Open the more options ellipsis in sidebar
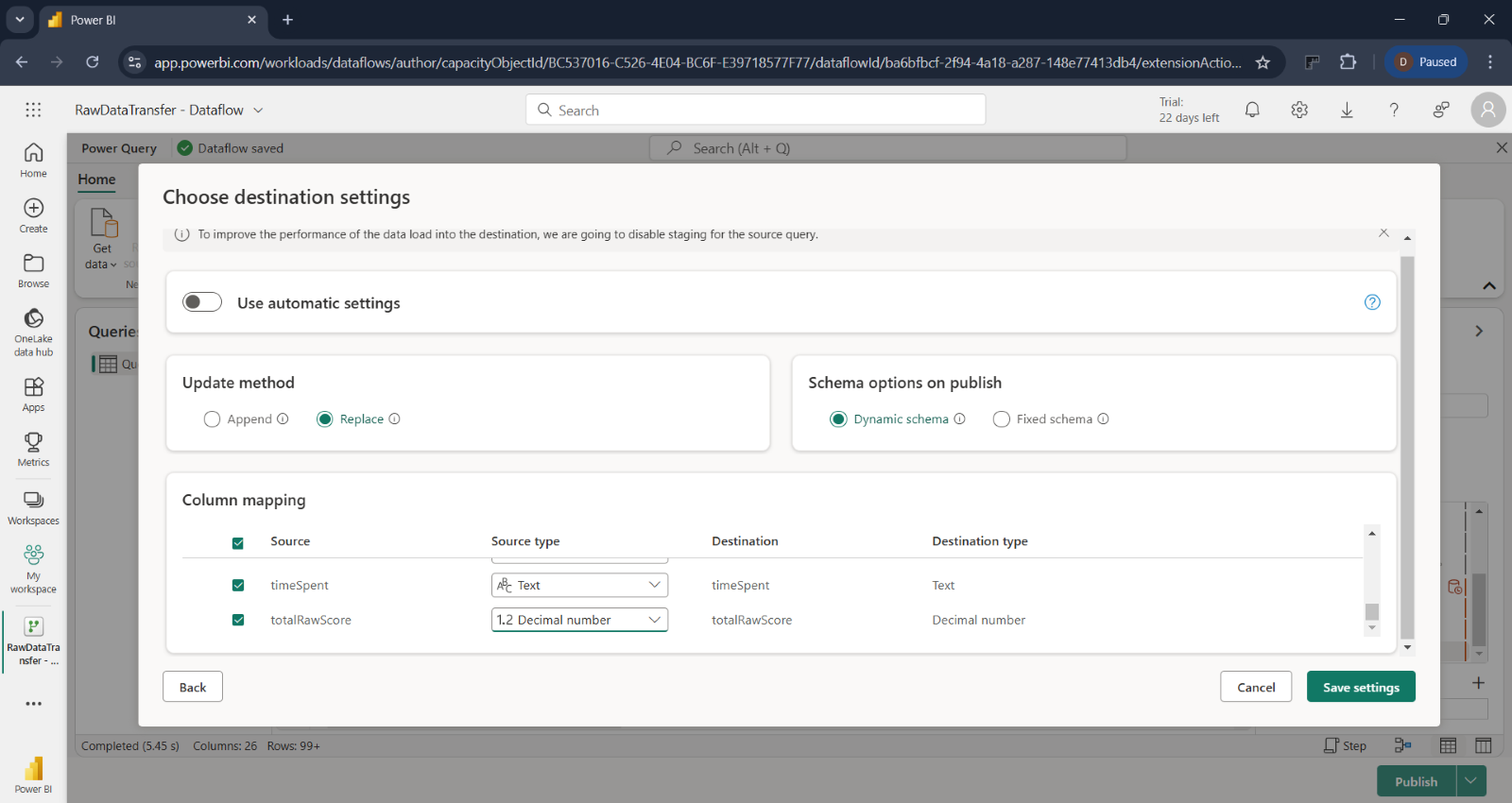 click(x=33, y=704)
